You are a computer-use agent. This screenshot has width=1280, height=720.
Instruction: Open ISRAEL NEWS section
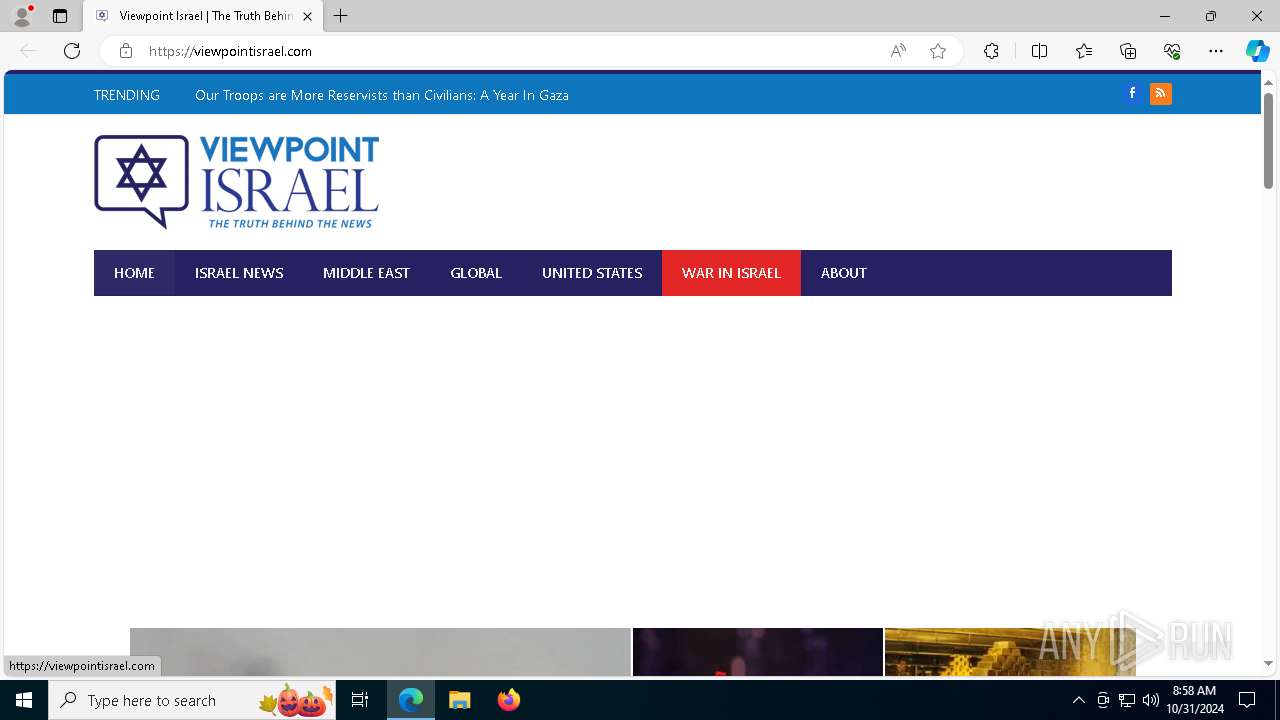[x=239, y=273]
